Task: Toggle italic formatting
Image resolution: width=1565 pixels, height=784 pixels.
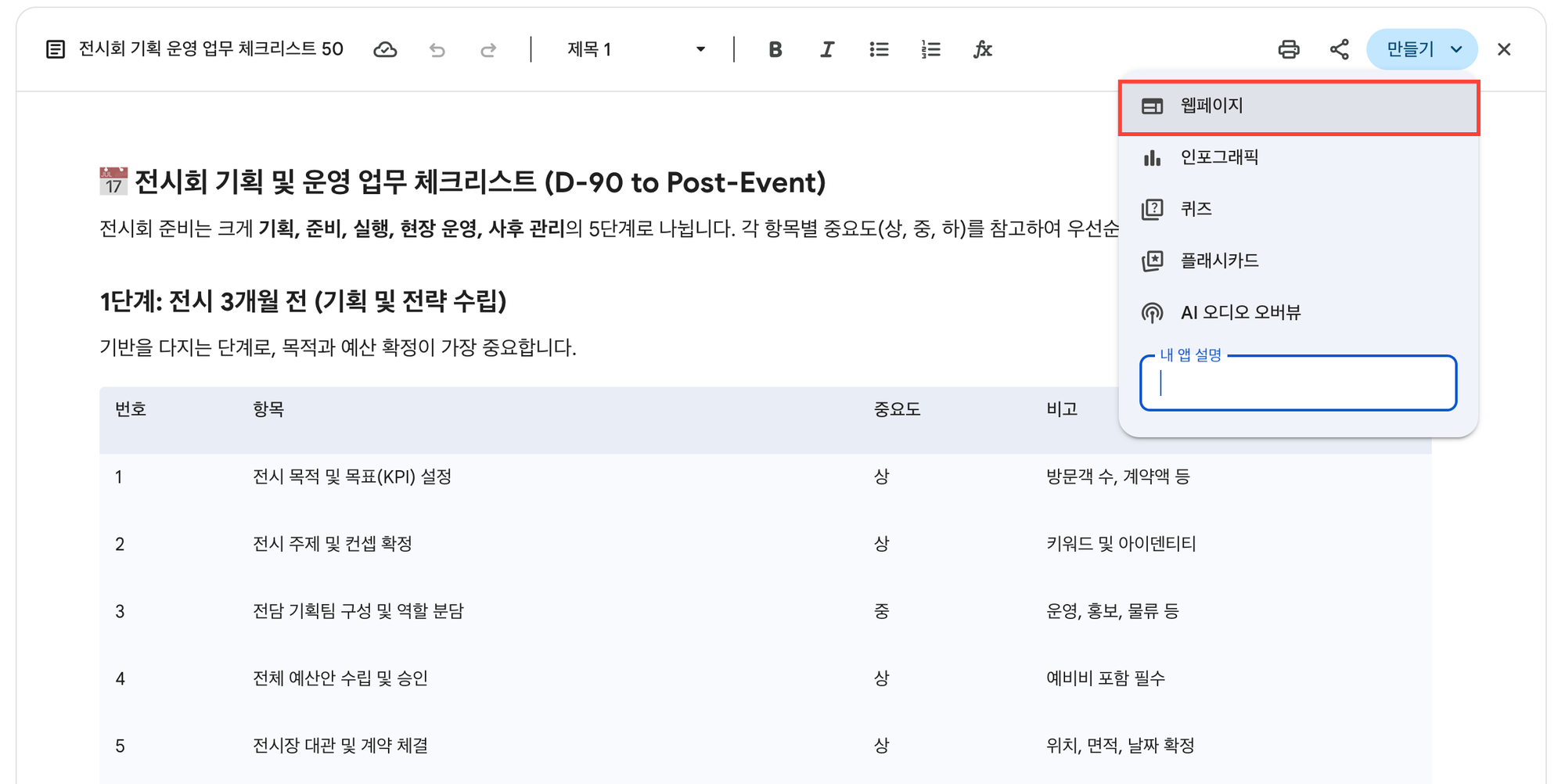Action: 826,50
